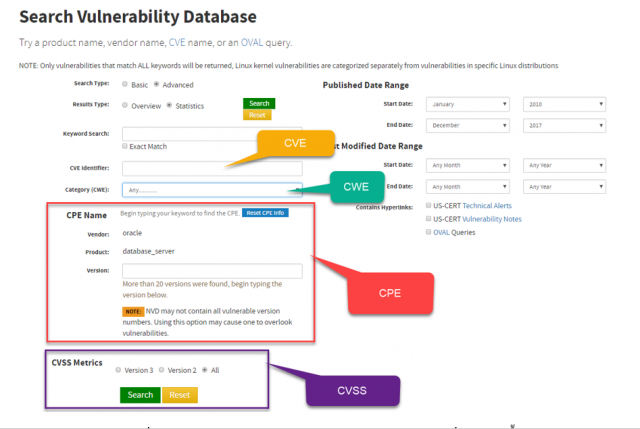Click the Keyword Search input field

tap(212, 134)
